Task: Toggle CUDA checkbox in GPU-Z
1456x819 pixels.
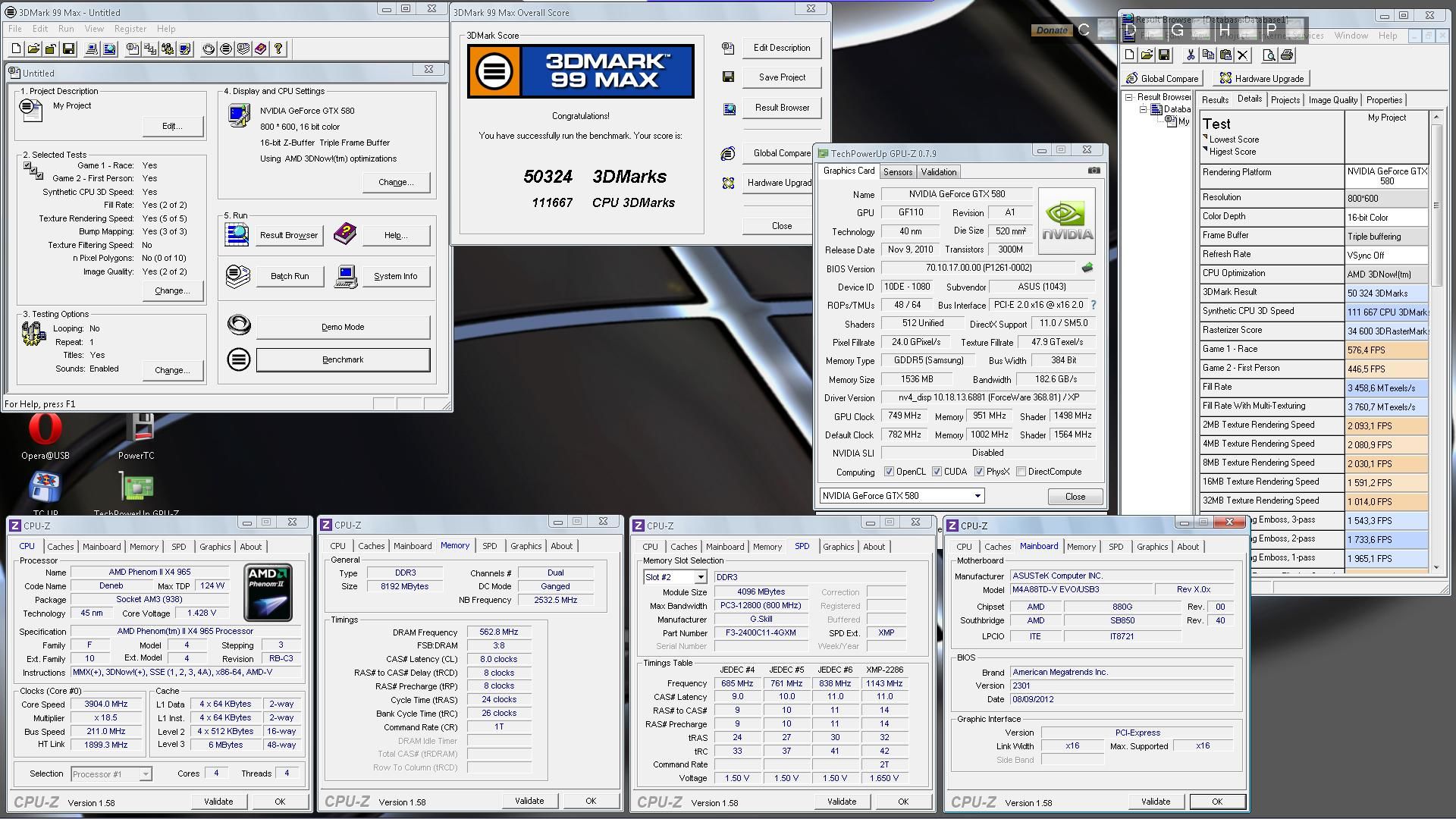Action: (937, 472)
